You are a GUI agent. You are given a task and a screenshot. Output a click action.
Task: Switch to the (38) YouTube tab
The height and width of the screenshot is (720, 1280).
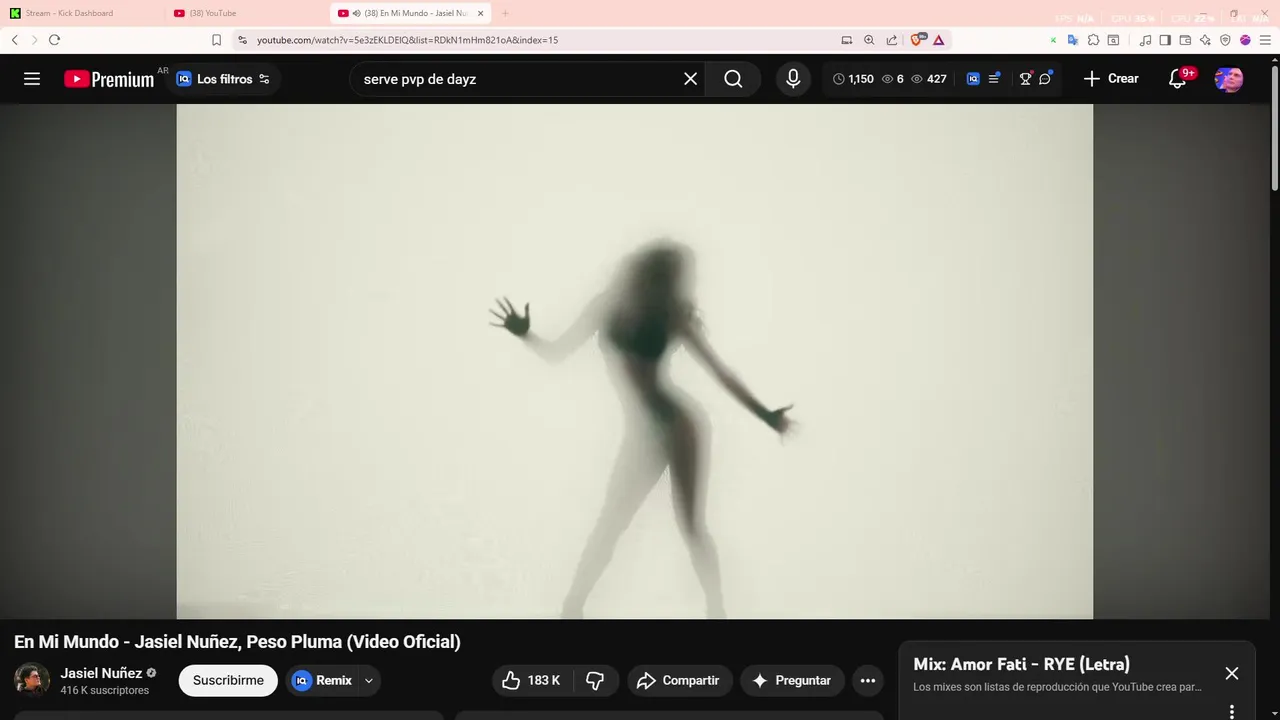tap(247, 13)
